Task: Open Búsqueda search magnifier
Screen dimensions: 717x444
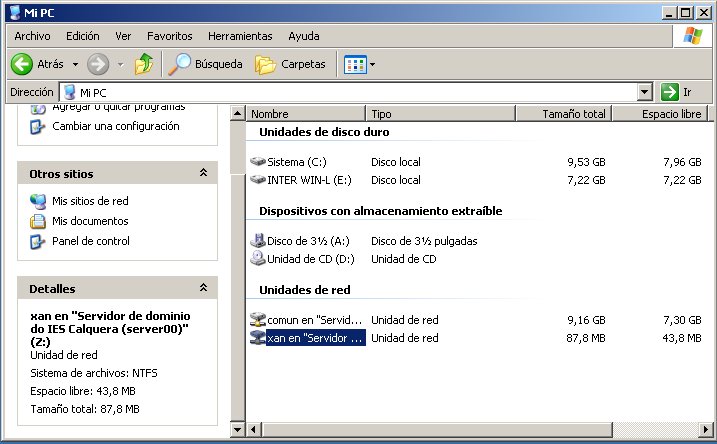Action: click(179, 64)
